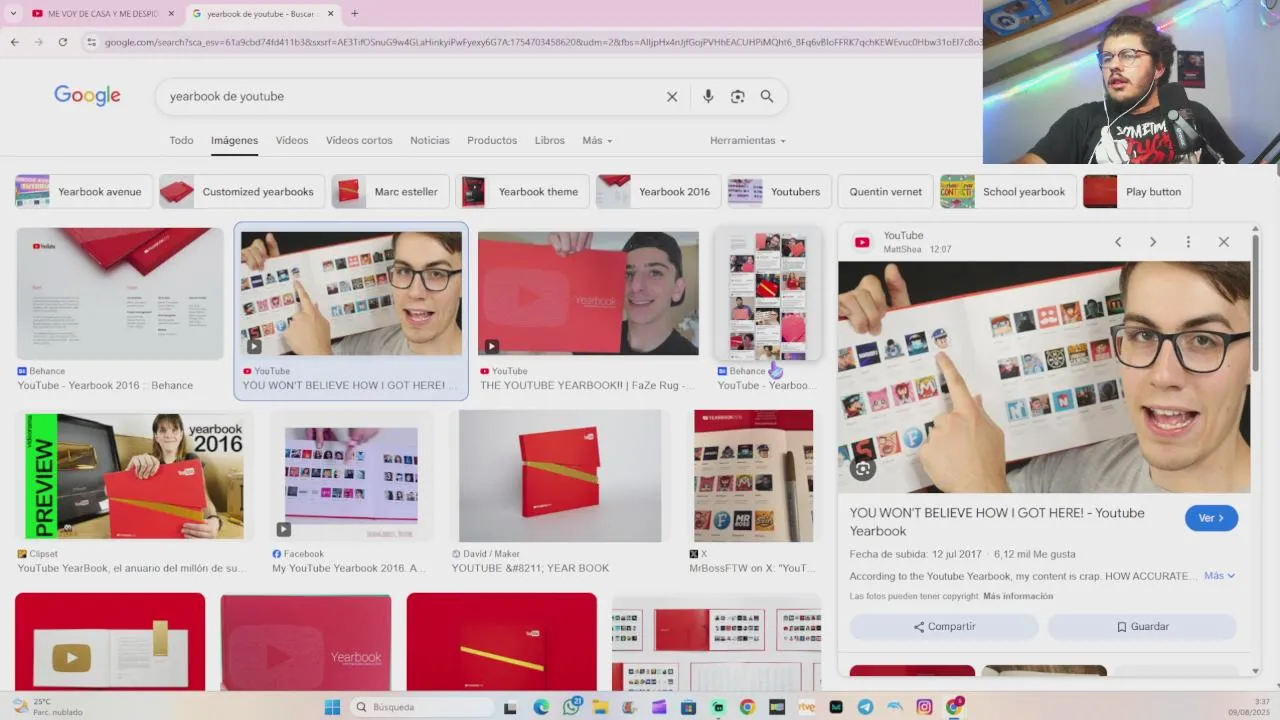Open the Windows Start menu
This screenshot has width=1280, height=720.
(x=332, y=707)
